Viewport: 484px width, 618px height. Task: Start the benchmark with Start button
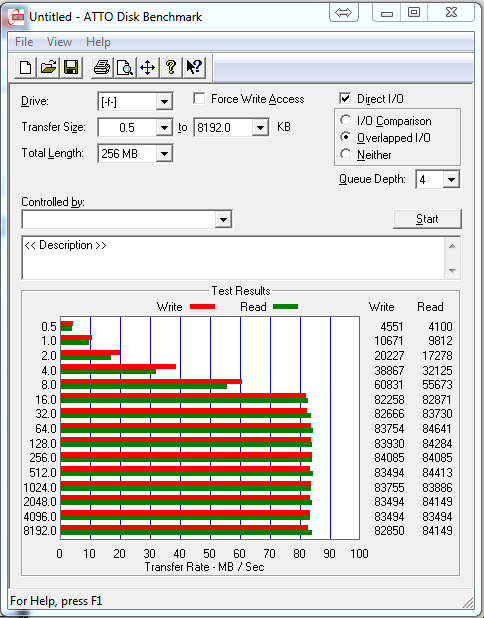coord(427,219)
